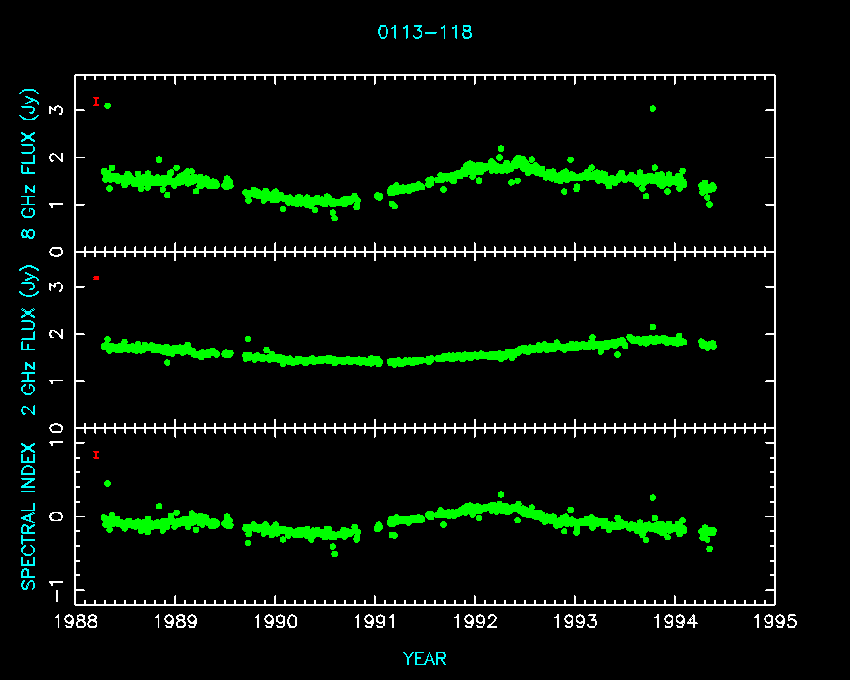
Task: Click the 1989 year tick label
Action: click(176, 622)
